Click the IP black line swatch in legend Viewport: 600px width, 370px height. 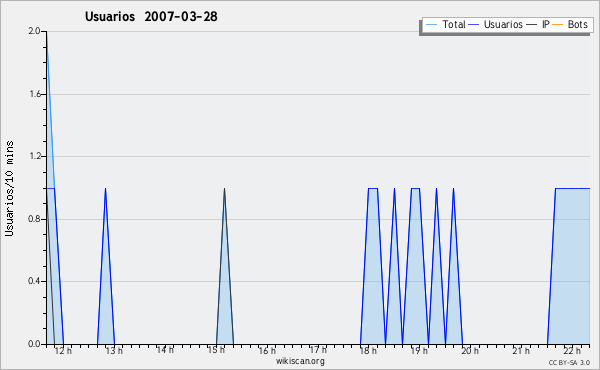tap(532, 25)
